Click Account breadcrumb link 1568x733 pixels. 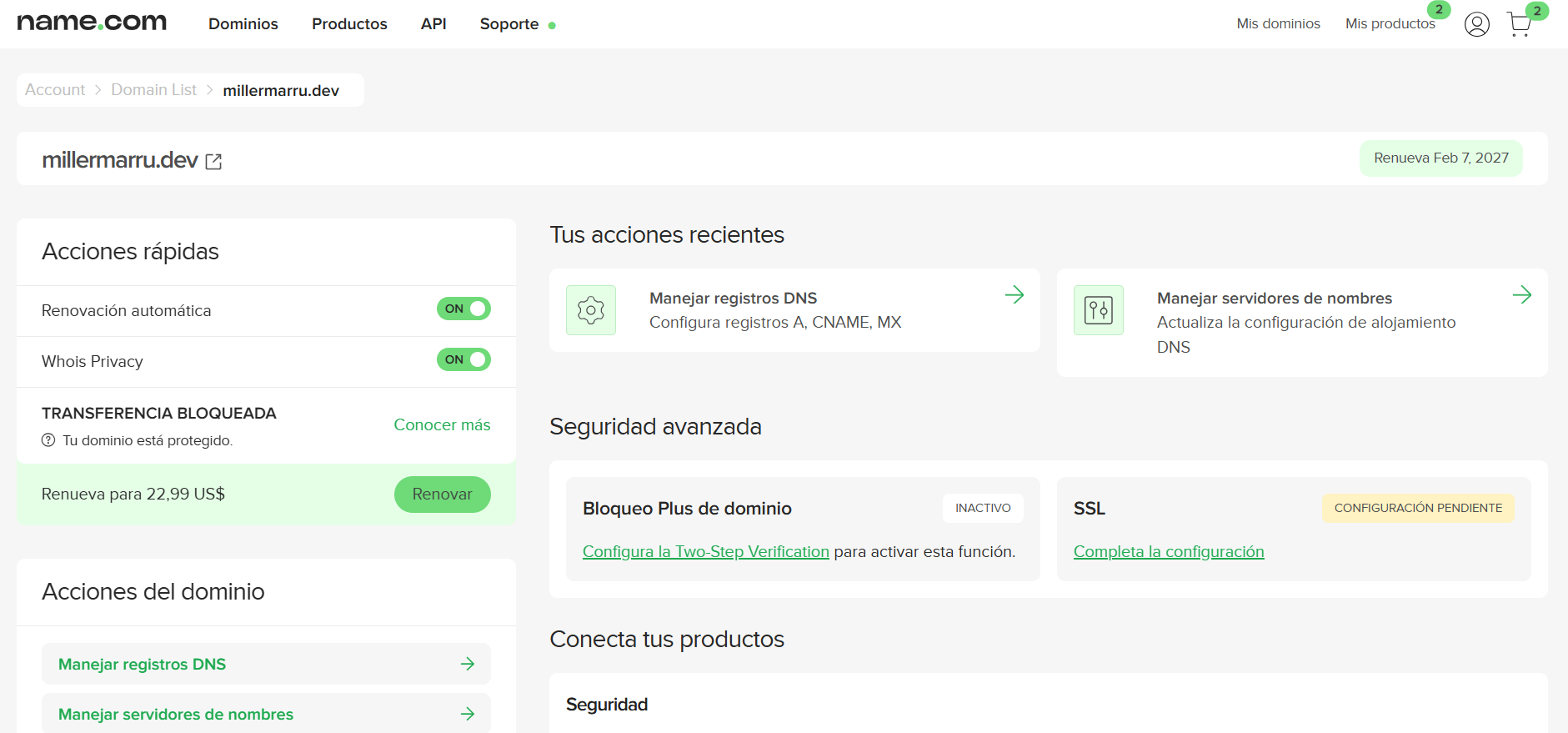click(55, 90)
